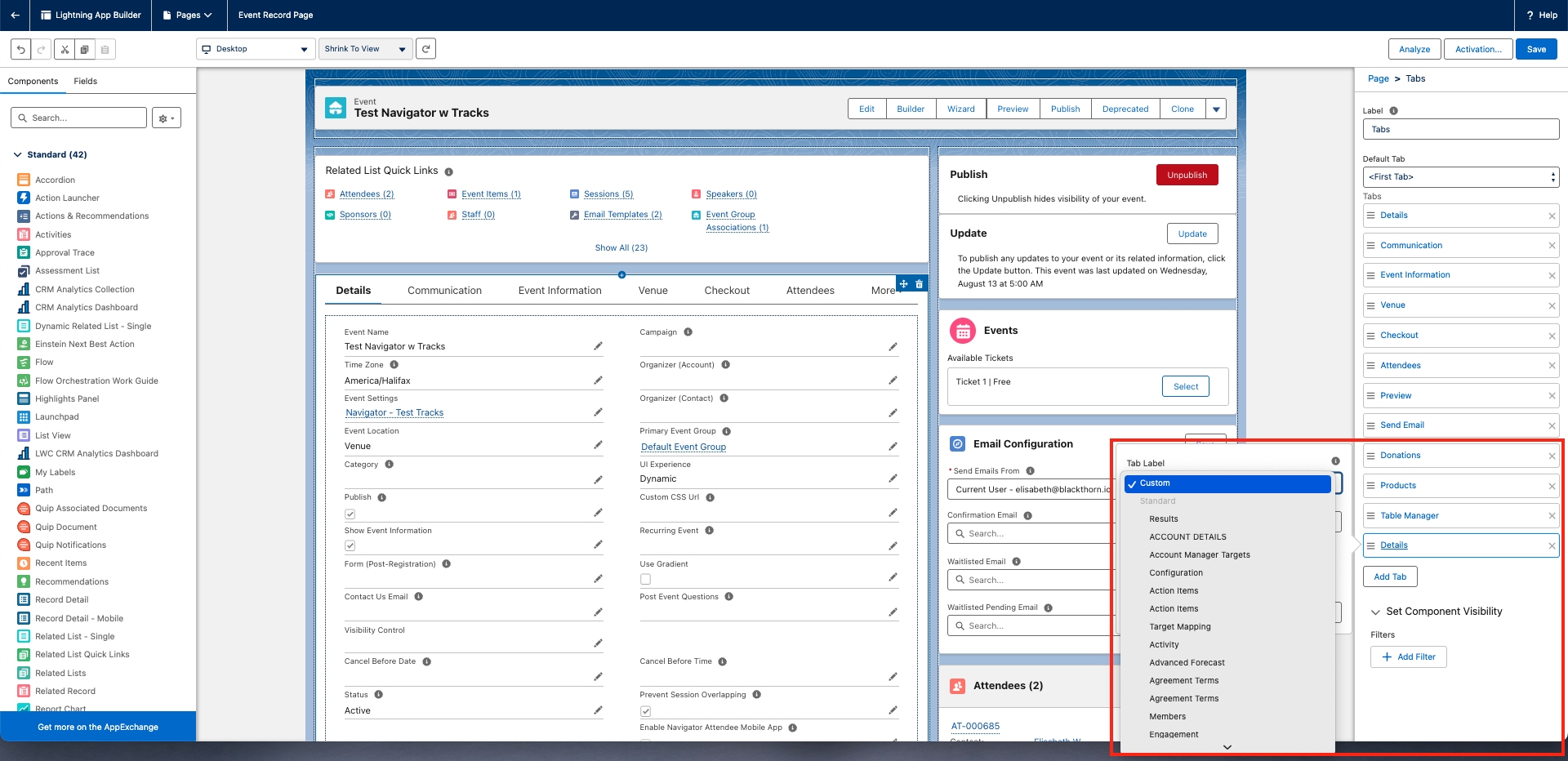The height and width of the screenshot is (761, 1568).
Task: Click the Flow component icon
Action: [x=24, y=362]
